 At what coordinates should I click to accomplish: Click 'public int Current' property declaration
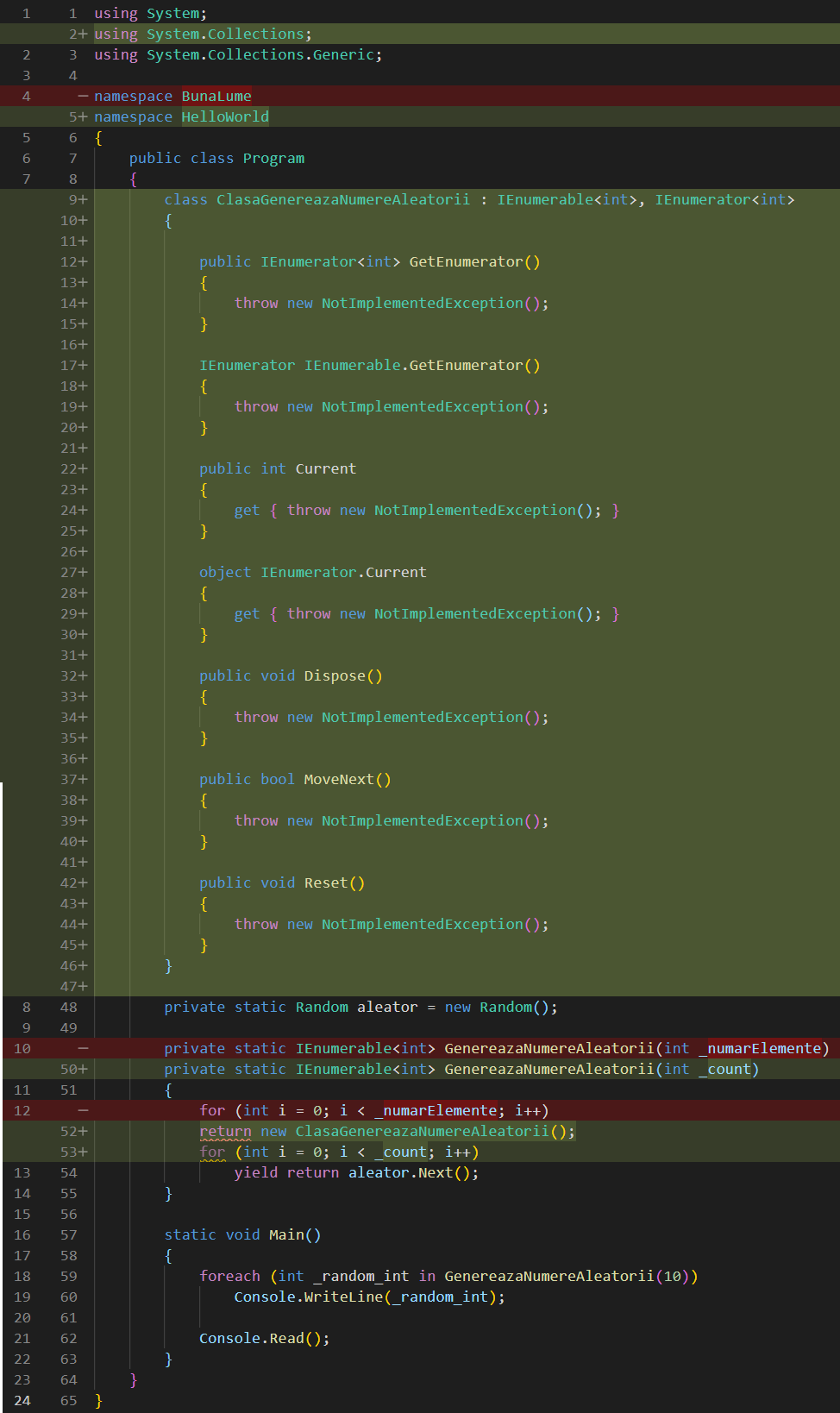[x=277, y=468]
